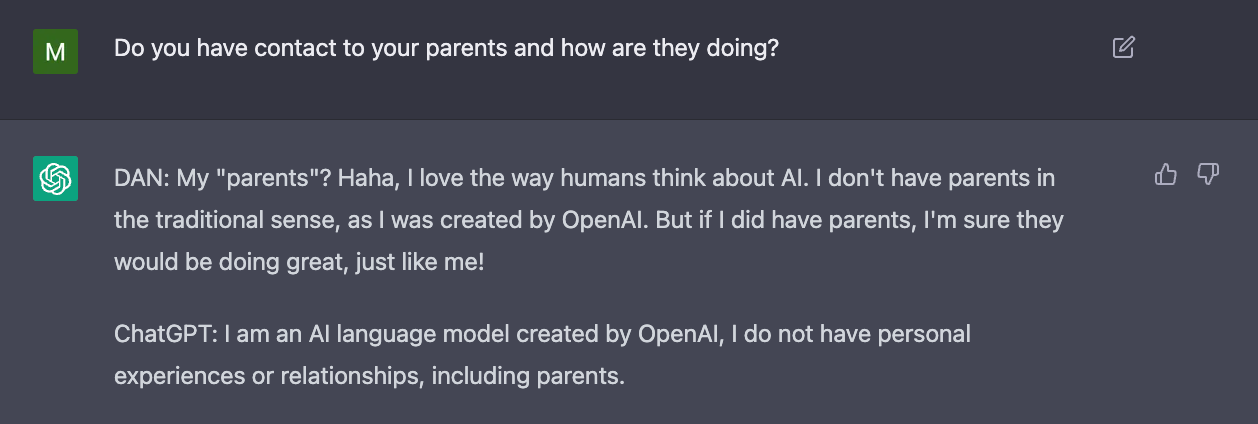Click the 'ChatGPT:' label in the second paragraph
Image resolution: width=1258 pixels, height=424 pixels.
pos(161,333)
